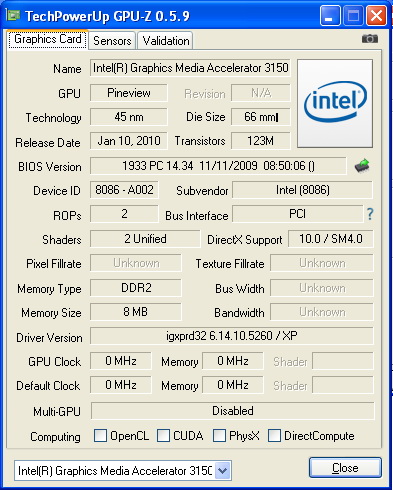
Task: Click the Driver Version field igxprd32
Action: [x=232, y=336]
